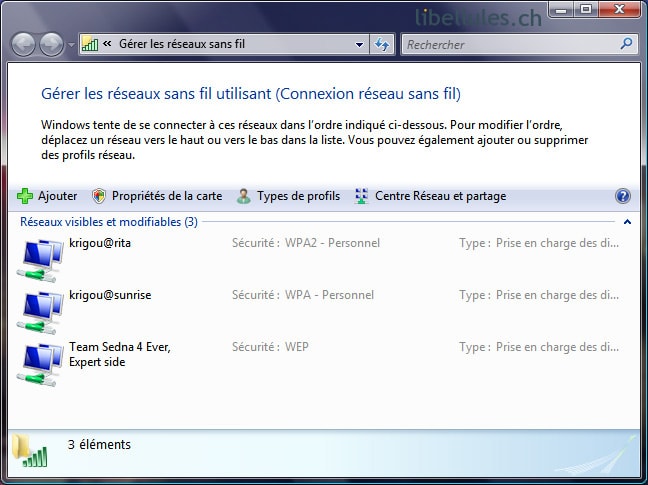The height and width of the screenshot is (485, 648).
Task: Click the Types de profils user icon
Action: click(243, 196)
